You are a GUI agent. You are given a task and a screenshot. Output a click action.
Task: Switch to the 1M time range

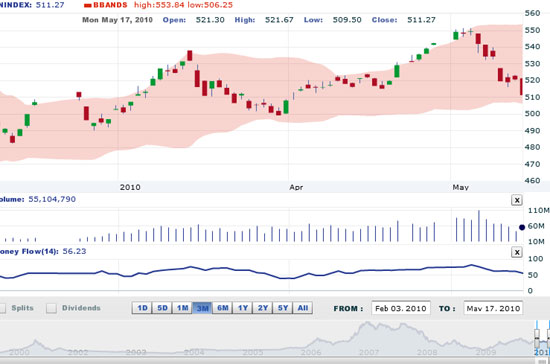coord(182,308)
